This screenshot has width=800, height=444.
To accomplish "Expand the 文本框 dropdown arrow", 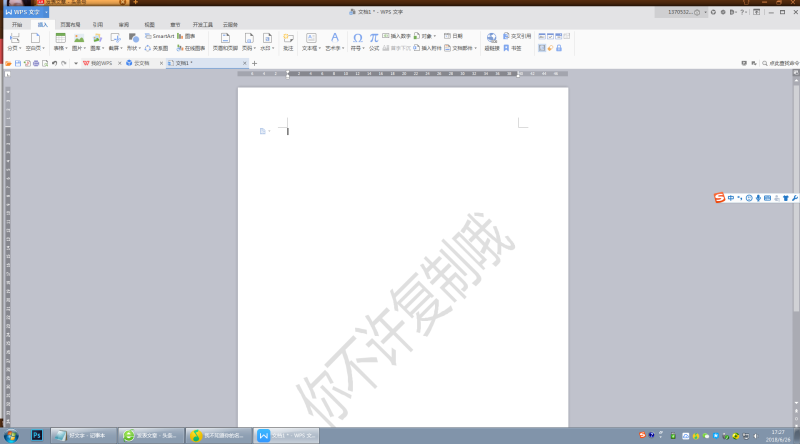I will click(x=320, y=48).
